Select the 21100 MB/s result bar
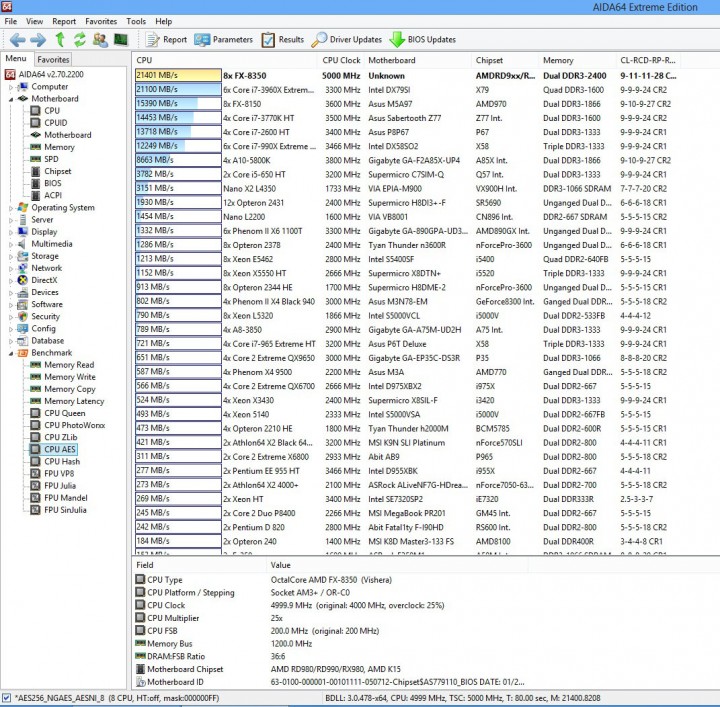This screenshot has height=707, width=720. tap(178, 90)
